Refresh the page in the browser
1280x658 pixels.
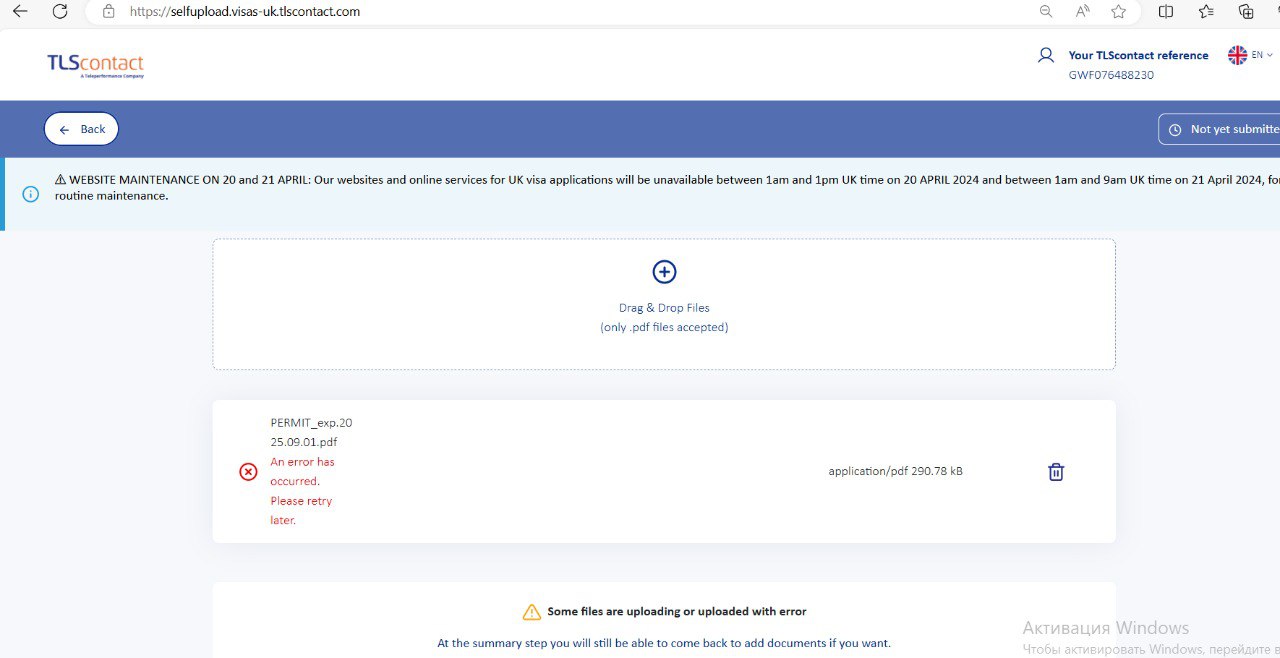[x=60, y=12]
